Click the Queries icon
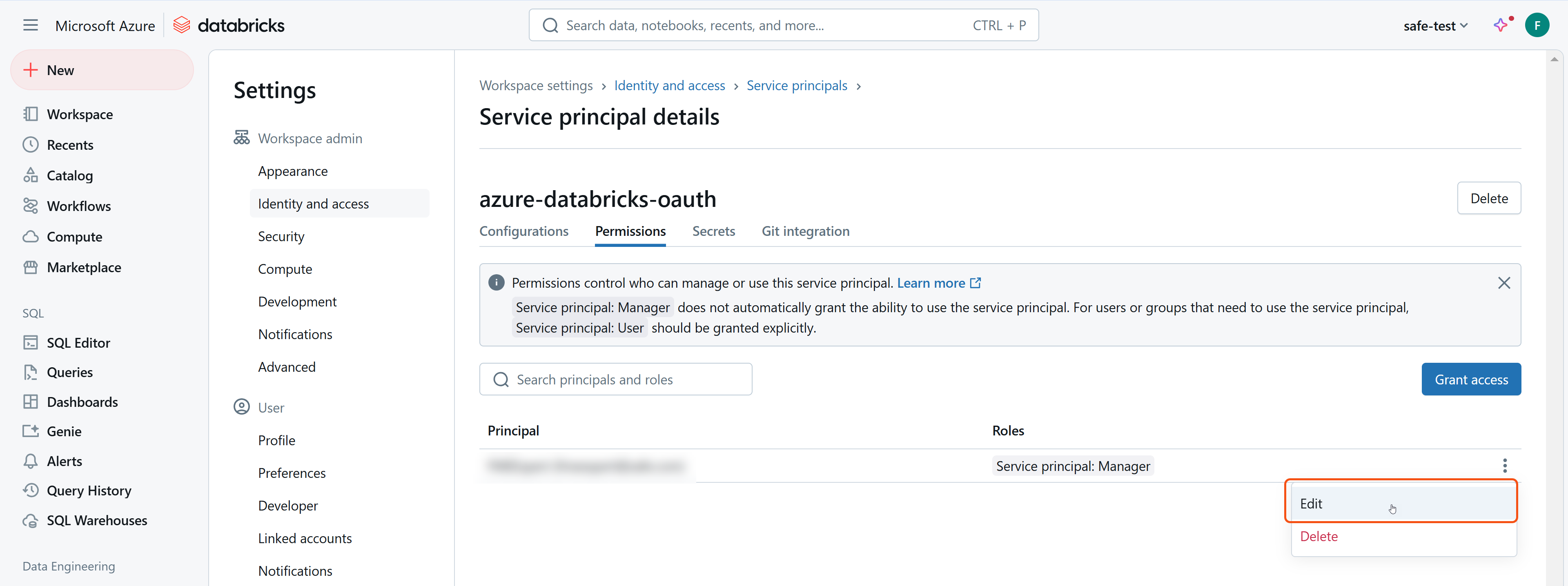 31,373
